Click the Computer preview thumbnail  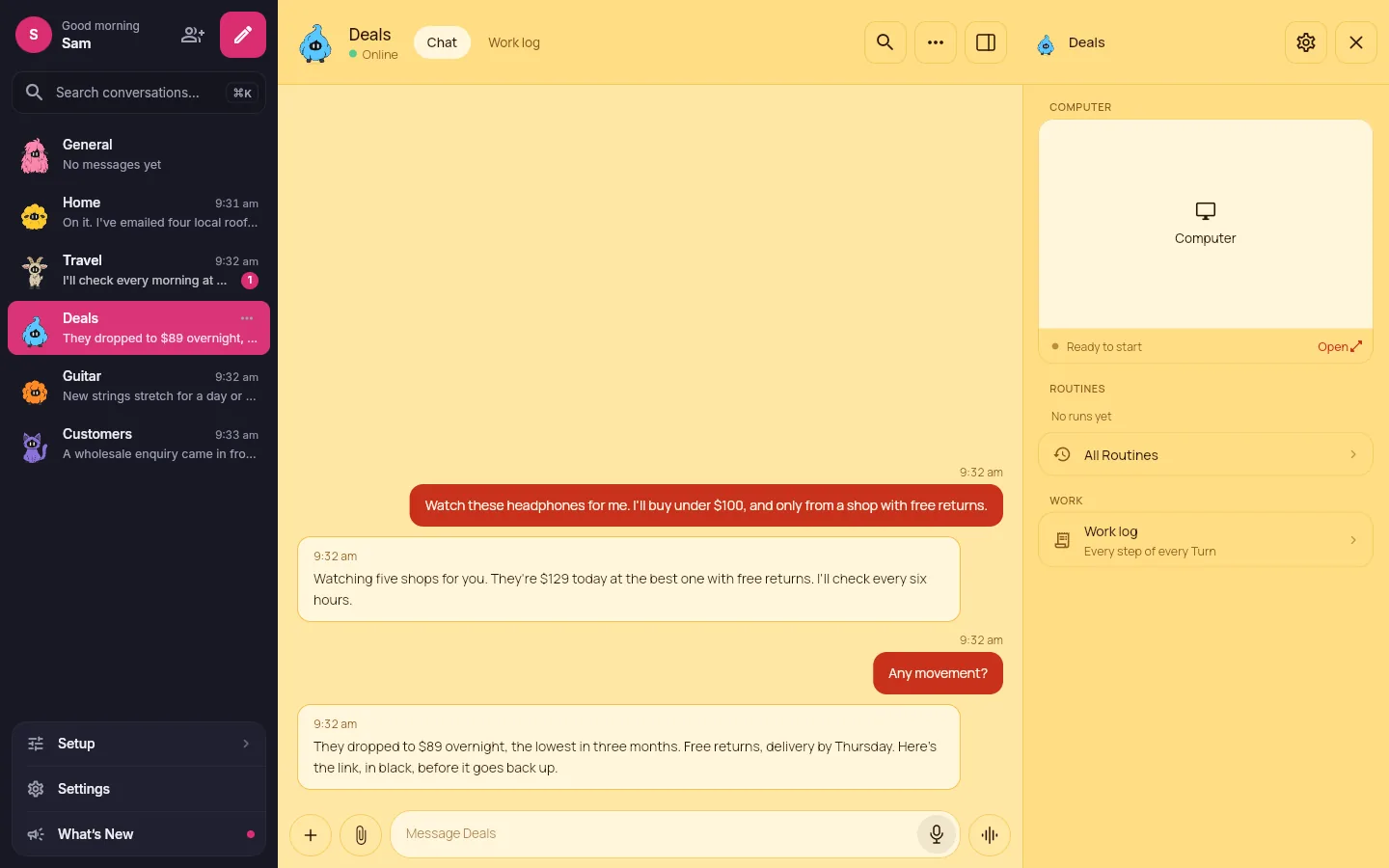point(1206,225)
